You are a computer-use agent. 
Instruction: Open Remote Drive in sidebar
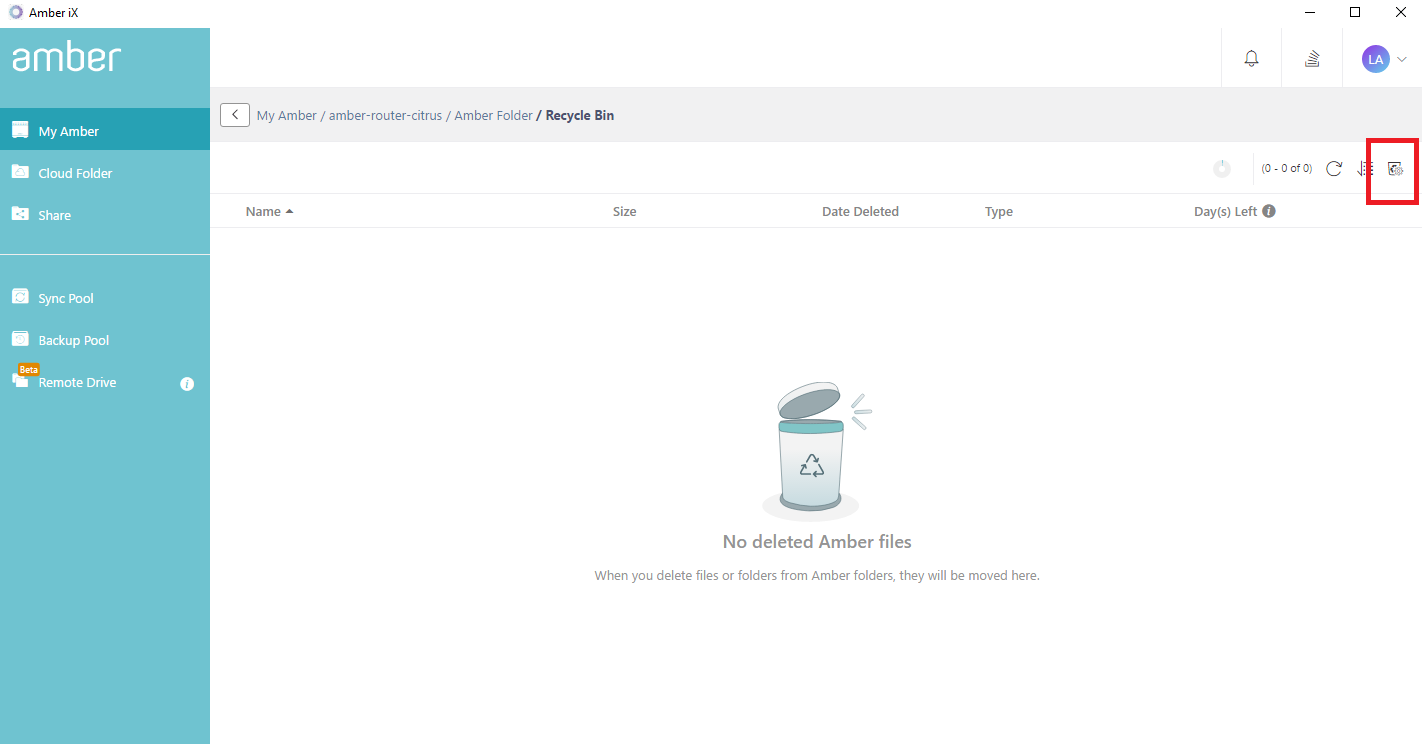click(105, 381)
